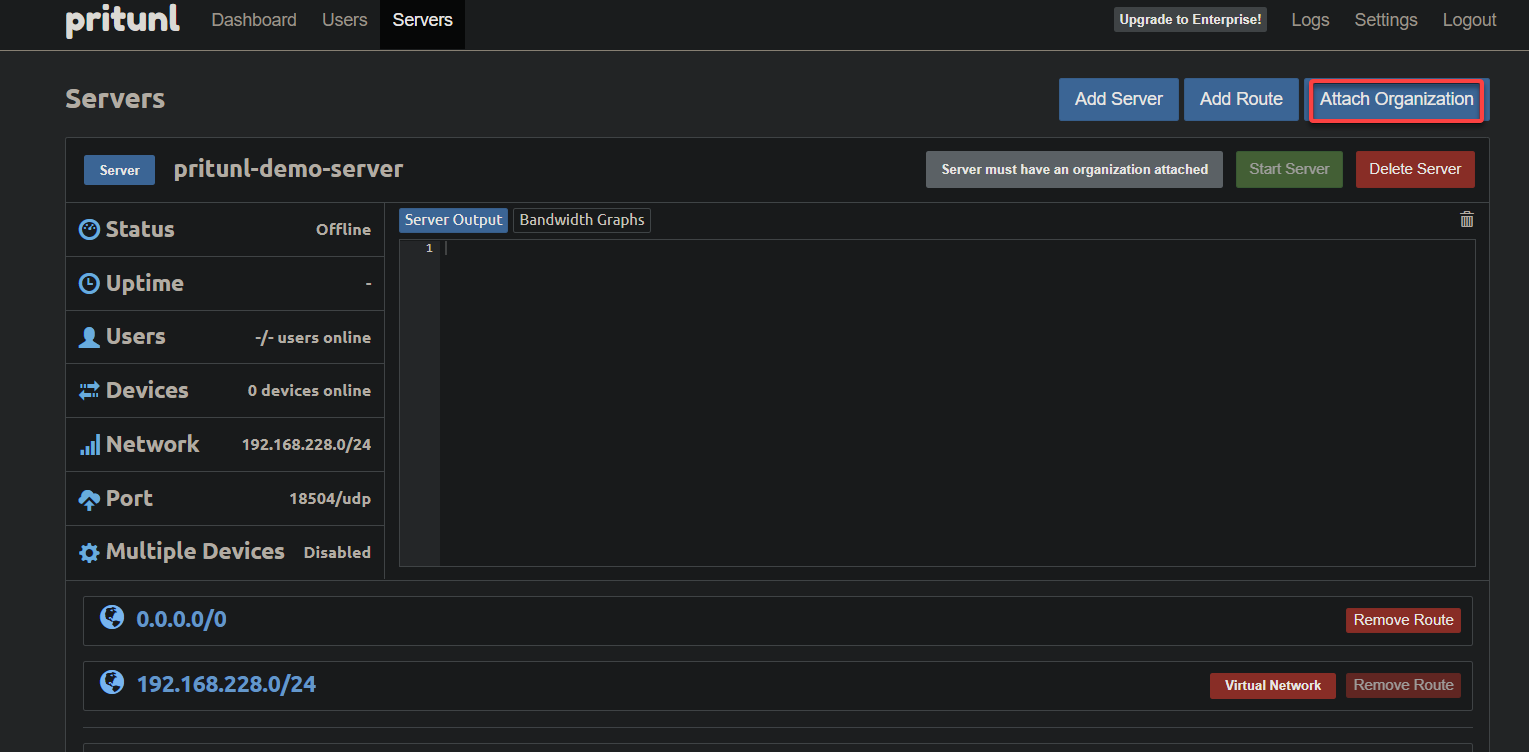This screenshot has width=1529, height=752.
Task: Switch to the Bandwidth Graphs tab
Action: coord(582,220)
